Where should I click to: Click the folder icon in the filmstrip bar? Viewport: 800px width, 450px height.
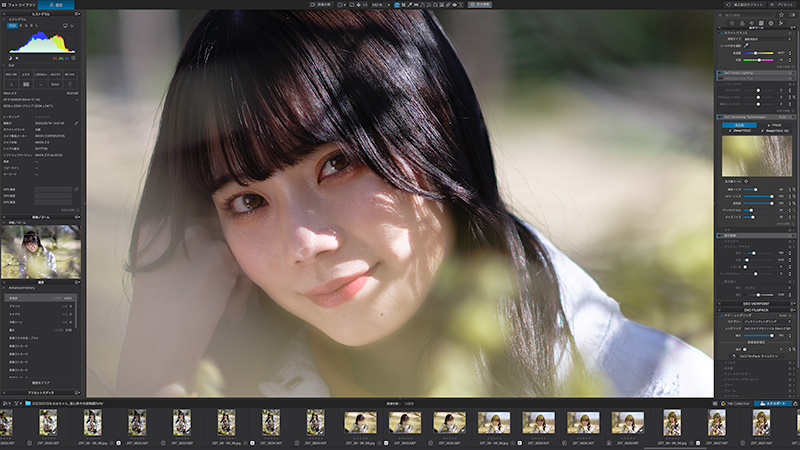point(28,403)
